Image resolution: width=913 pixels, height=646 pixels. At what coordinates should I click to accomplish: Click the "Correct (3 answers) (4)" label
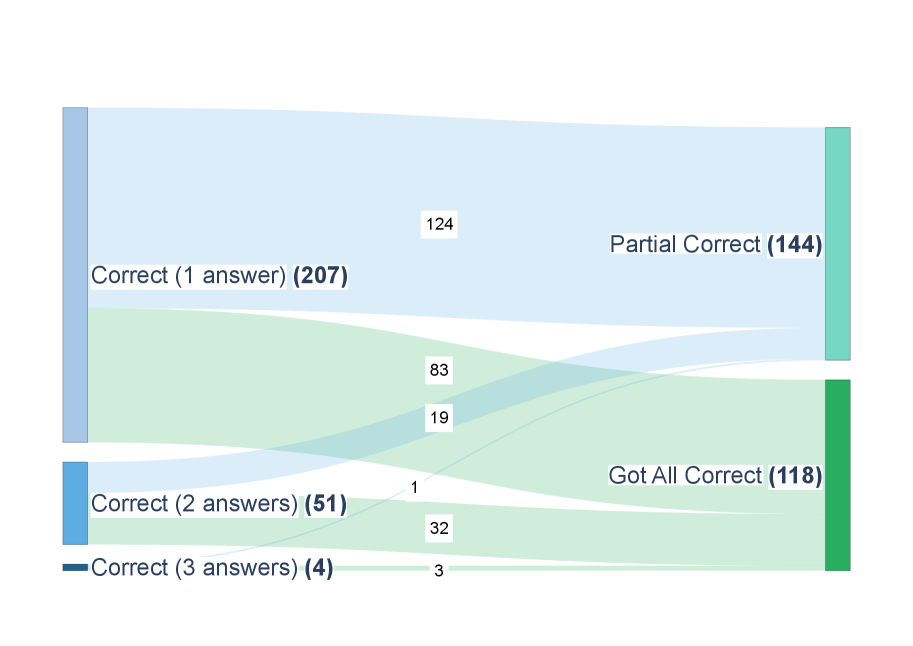(212, 568)
